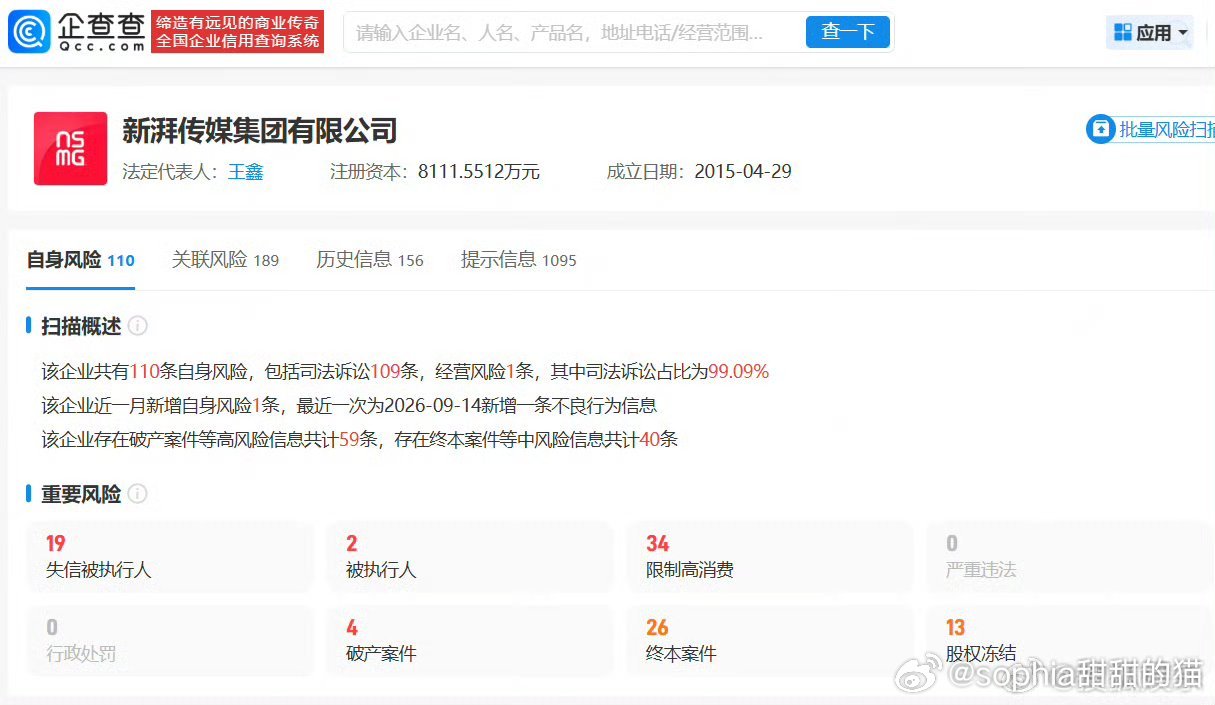The height and width of the screenshot is (705, 1215).
Task: Click the 批量风险扫描 shield icon
Action: coord(1100,129)
